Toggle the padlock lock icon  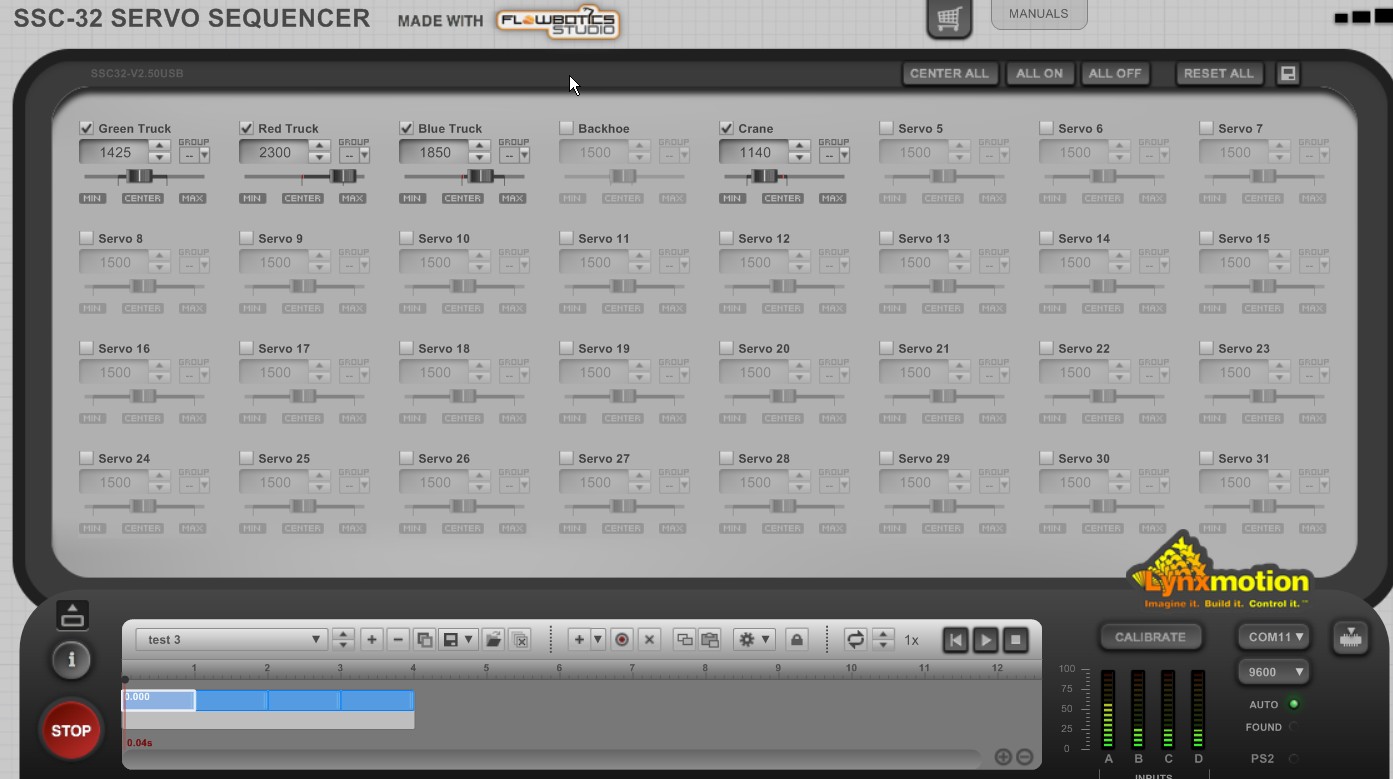point(797,639)
